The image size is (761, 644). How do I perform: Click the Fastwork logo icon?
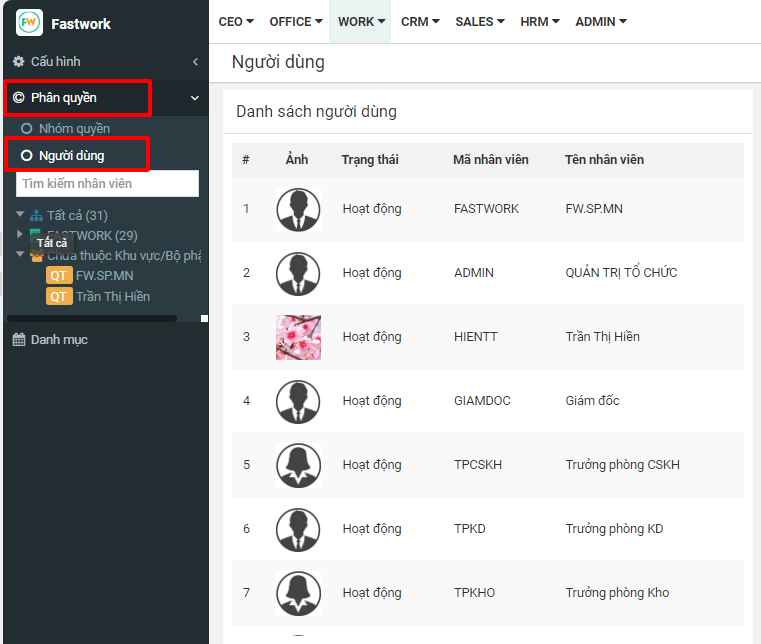pyautogui.click(x=30, y=22)
